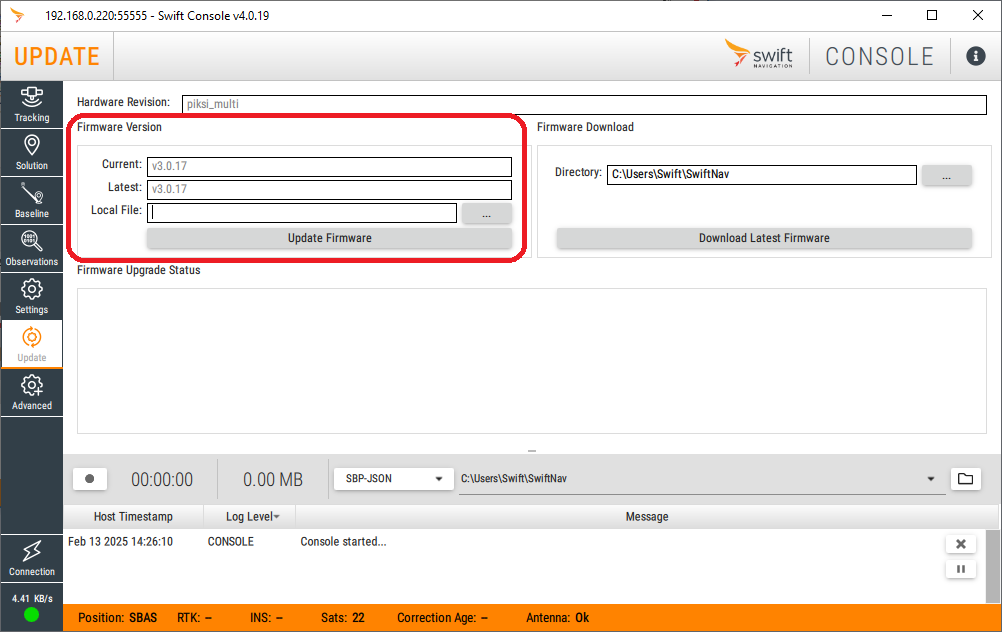
Task: Open the Connection dialog from sidebar
Action: (31, 559)
